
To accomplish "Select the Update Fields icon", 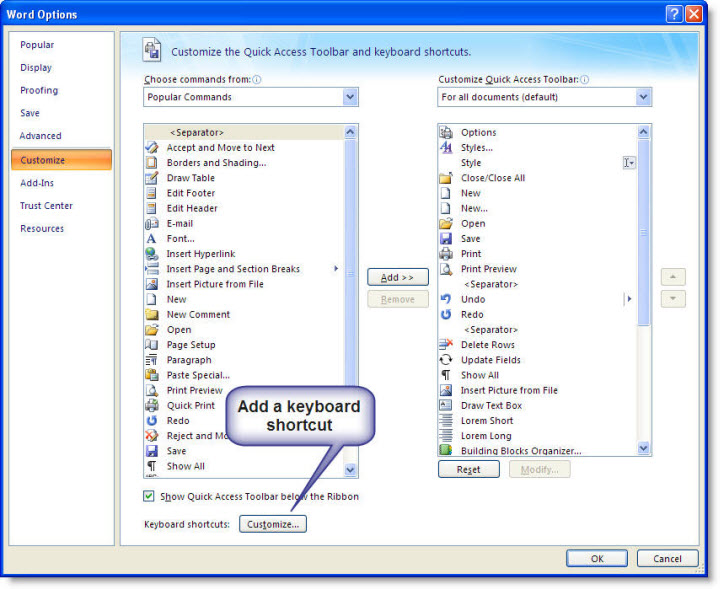I will coord(446,360).
